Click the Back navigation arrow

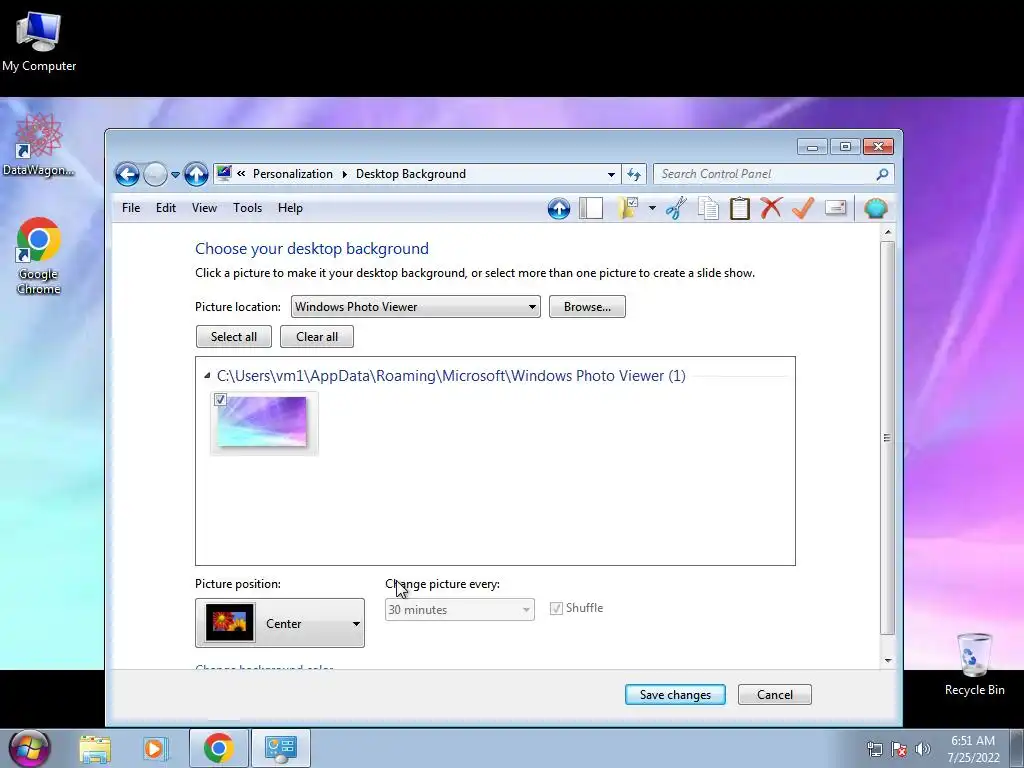point(127,174)
